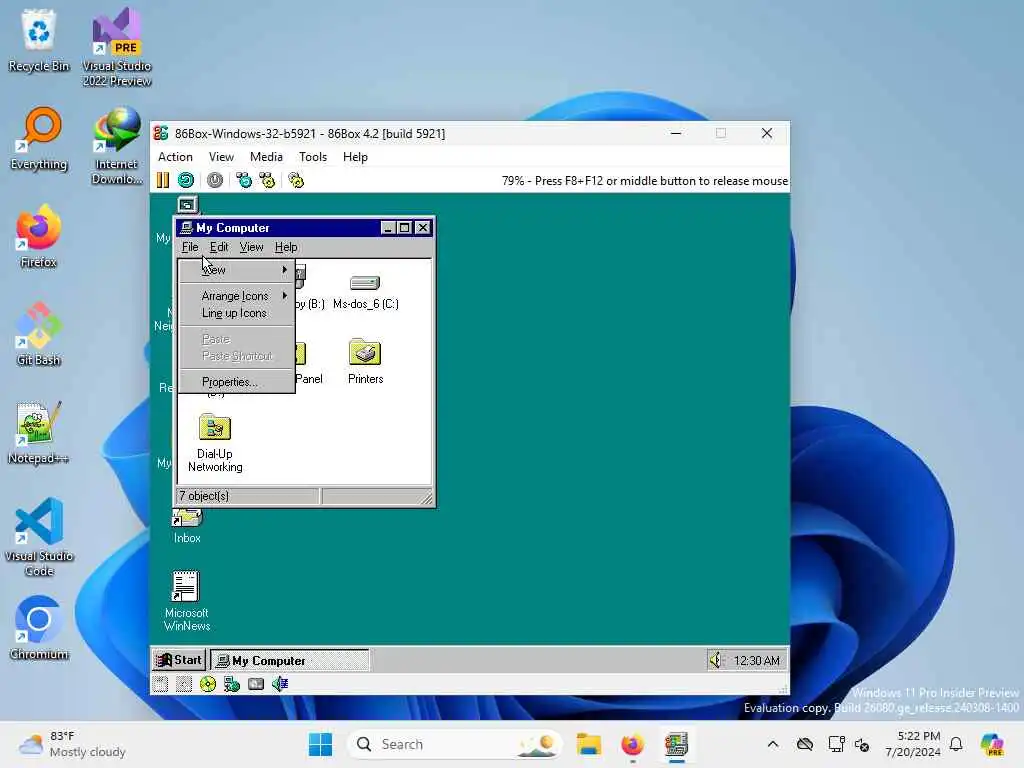Click the CD-ROM disc status bar icon
The image size is (1024, 768).
208,684
